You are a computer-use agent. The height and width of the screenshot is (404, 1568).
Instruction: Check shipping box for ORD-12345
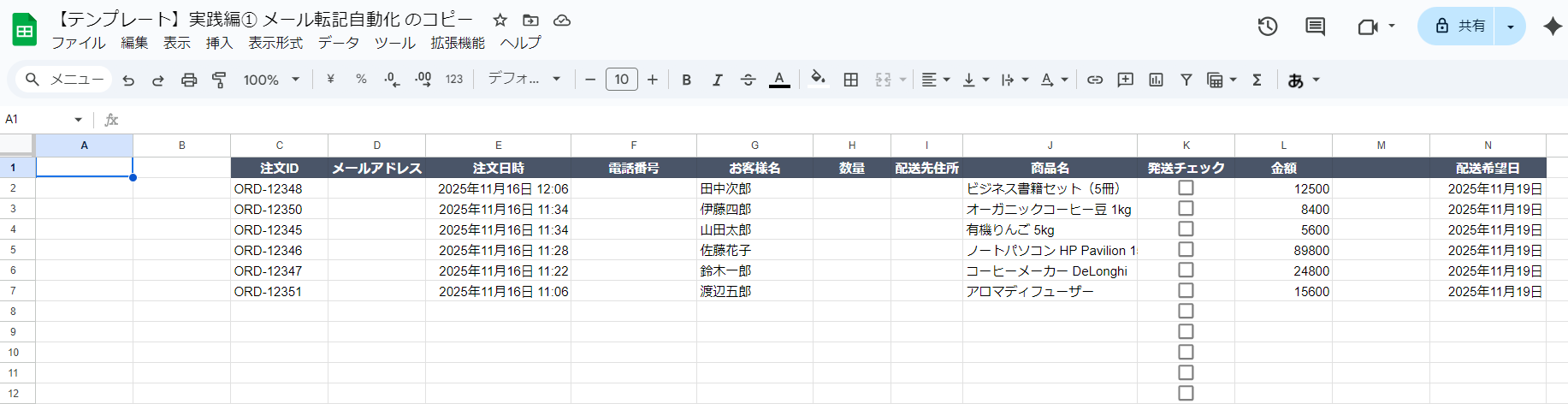(1186, 229)
